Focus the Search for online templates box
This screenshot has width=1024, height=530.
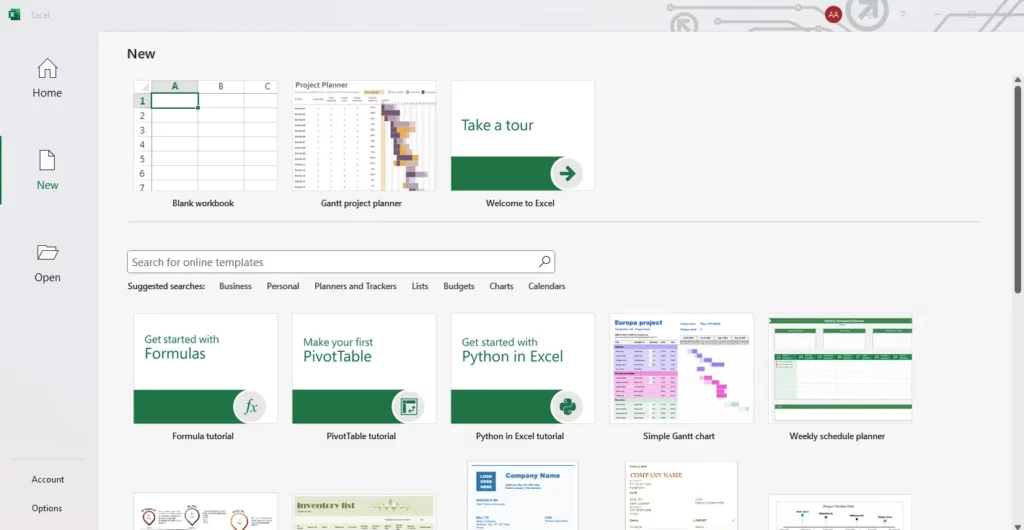click(341, 262)
